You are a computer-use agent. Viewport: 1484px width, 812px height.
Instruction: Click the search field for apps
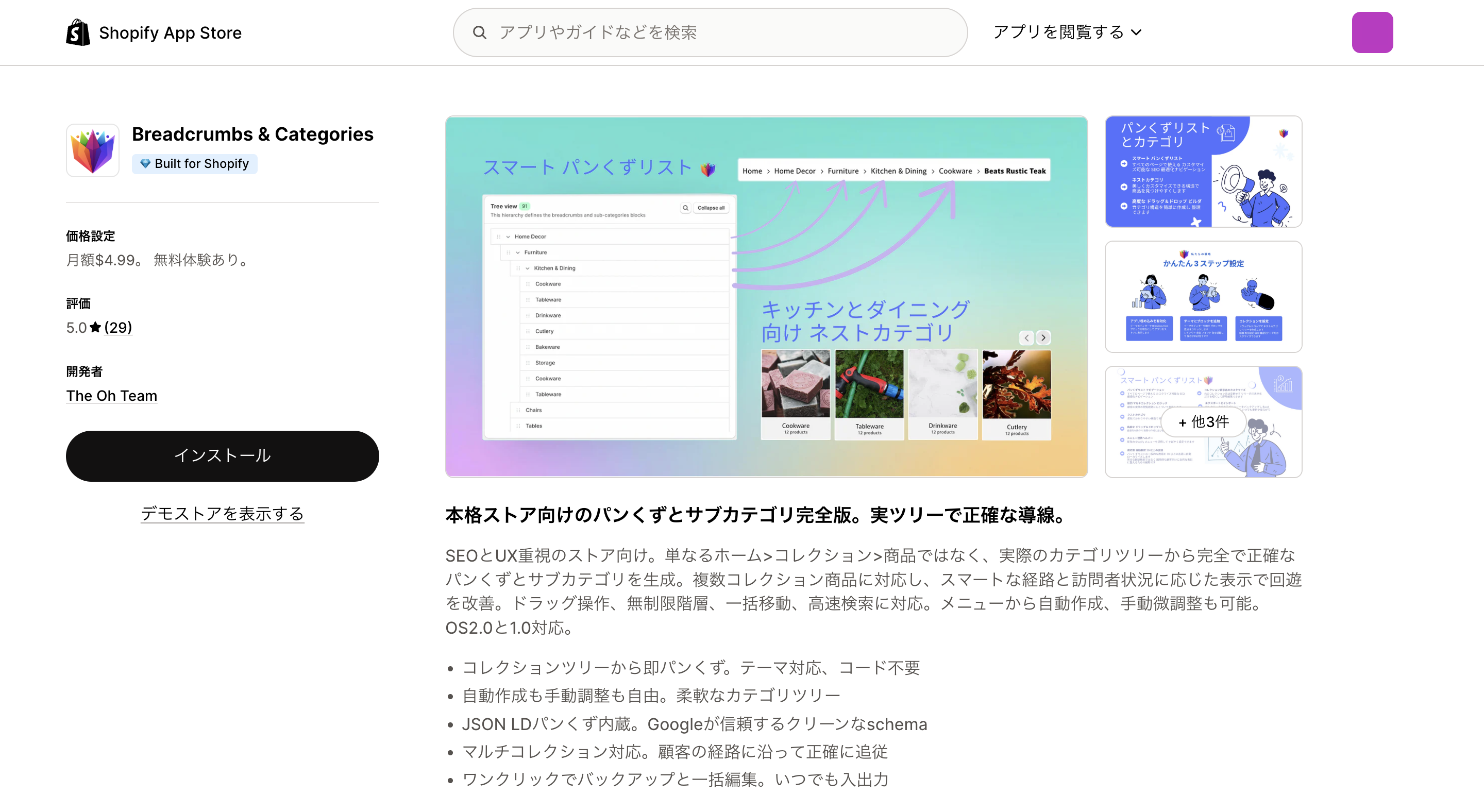point(710,32)
